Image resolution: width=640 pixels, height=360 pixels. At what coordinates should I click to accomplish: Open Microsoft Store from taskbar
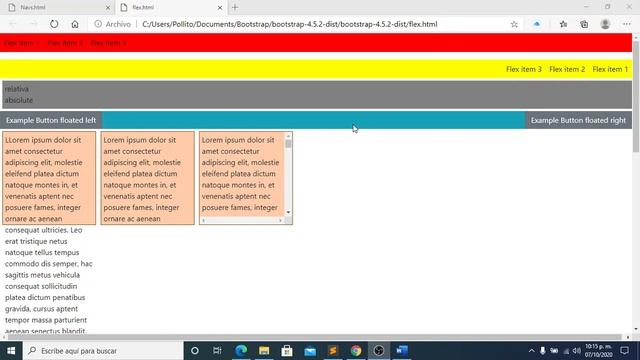[x=287, y=351]
